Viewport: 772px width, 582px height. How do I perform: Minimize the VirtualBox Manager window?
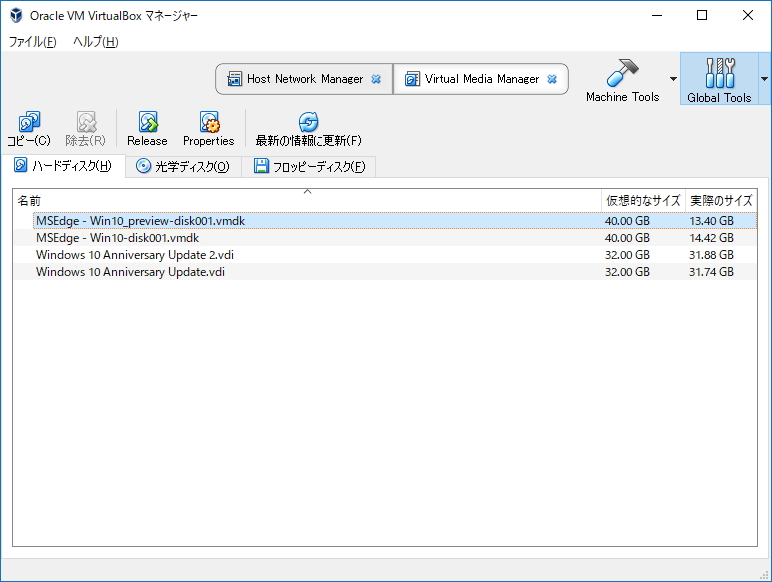[657, 15]
